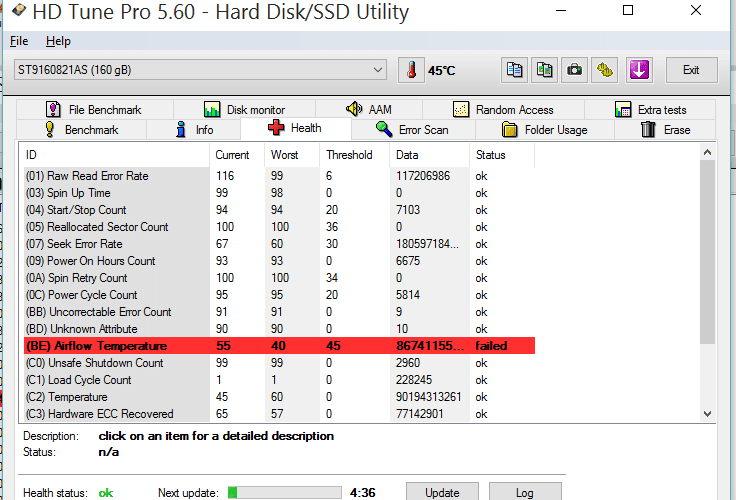Select the (C0) Unsafe Shutdown Count row
The image size is (736, 500).
(x=279, y=363)
